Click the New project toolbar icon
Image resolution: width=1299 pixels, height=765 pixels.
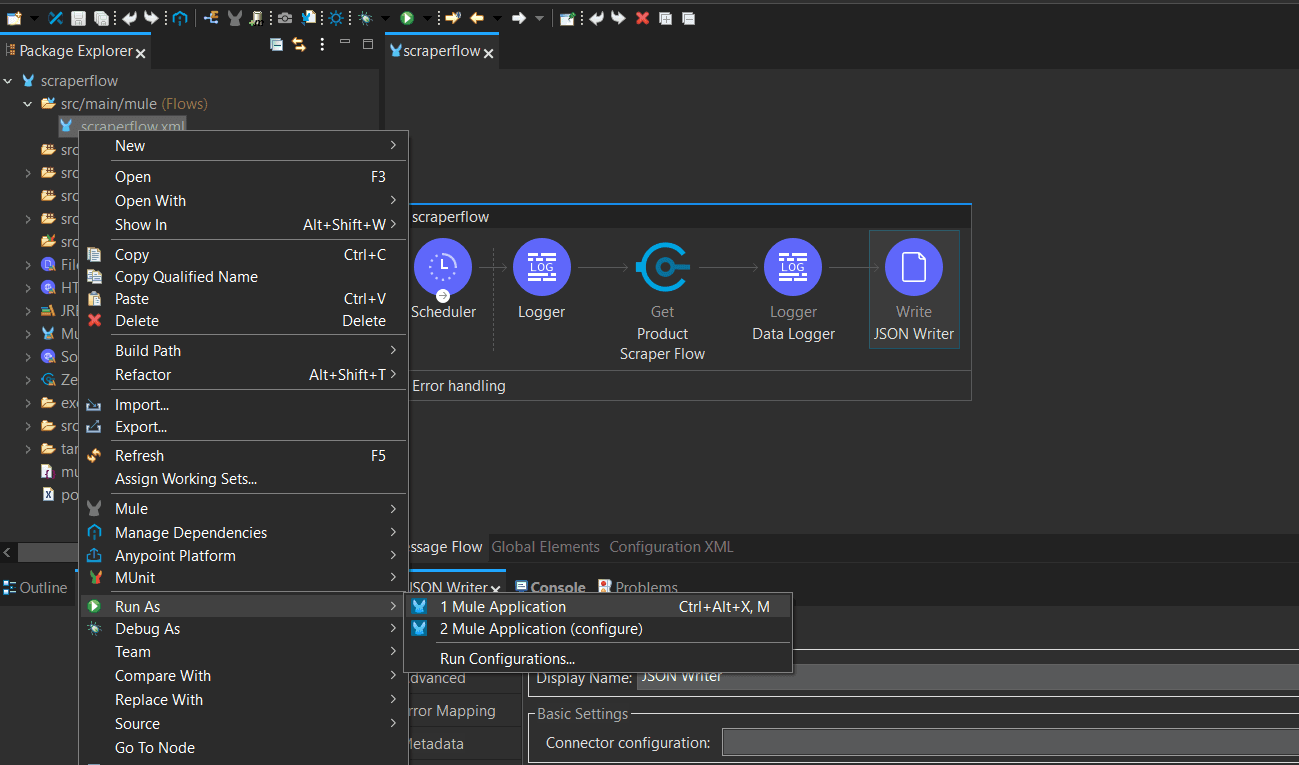(x=14, y=18)
